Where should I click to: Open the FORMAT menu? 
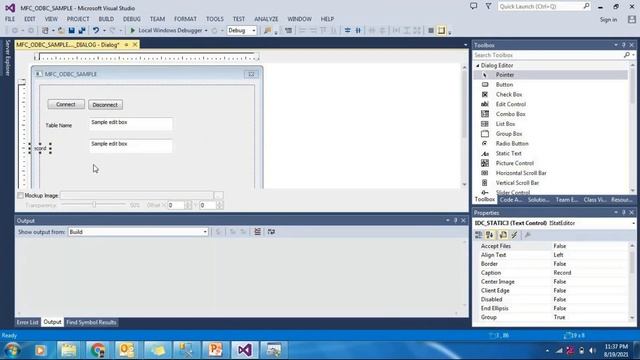185,19
